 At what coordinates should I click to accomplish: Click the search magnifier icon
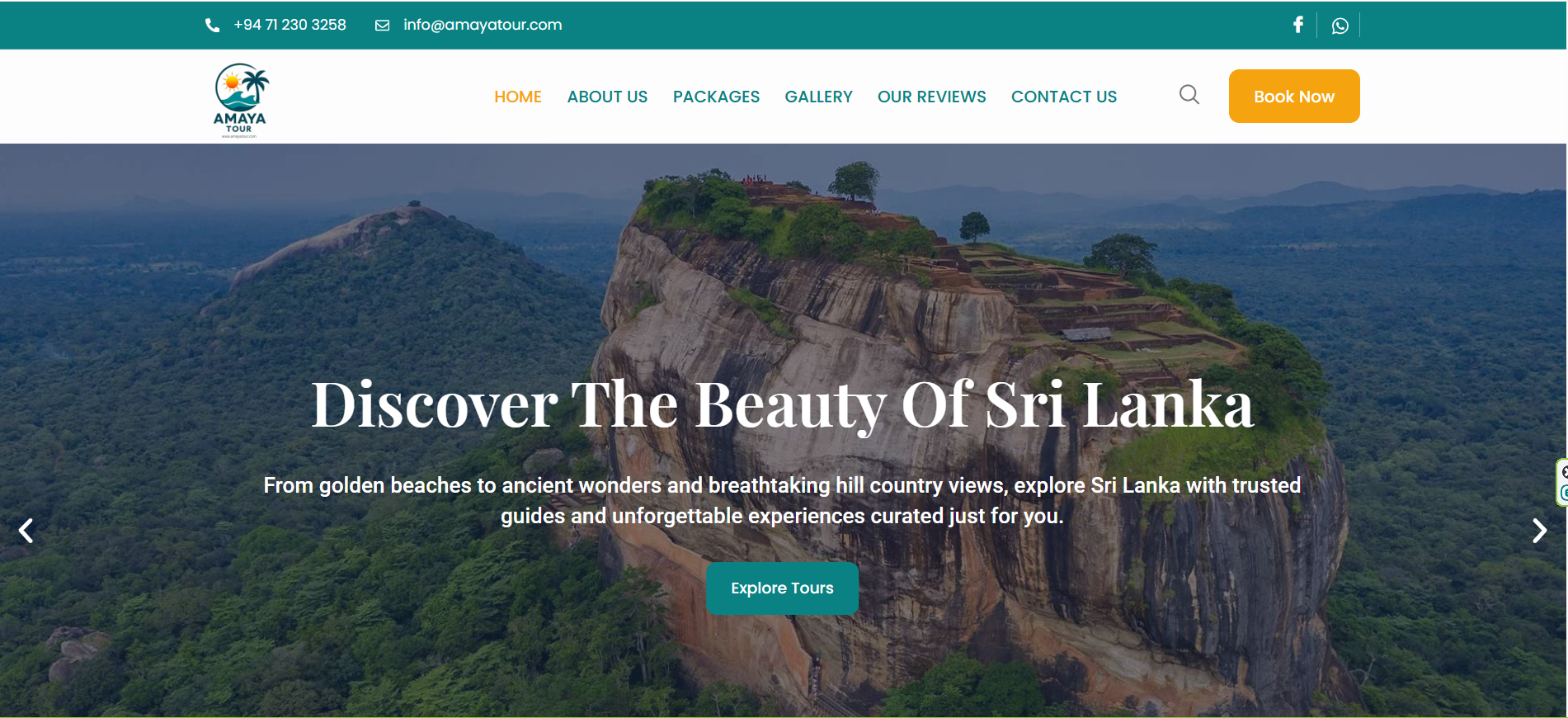coord(1189,95)
